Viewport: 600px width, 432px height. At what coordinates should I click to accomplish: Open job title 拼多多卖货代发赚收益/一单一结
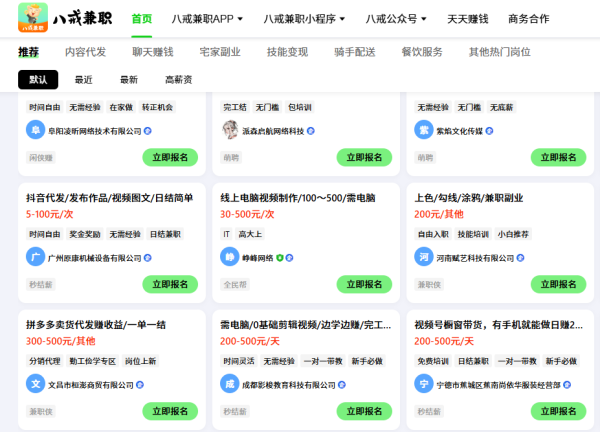(96, 325)
